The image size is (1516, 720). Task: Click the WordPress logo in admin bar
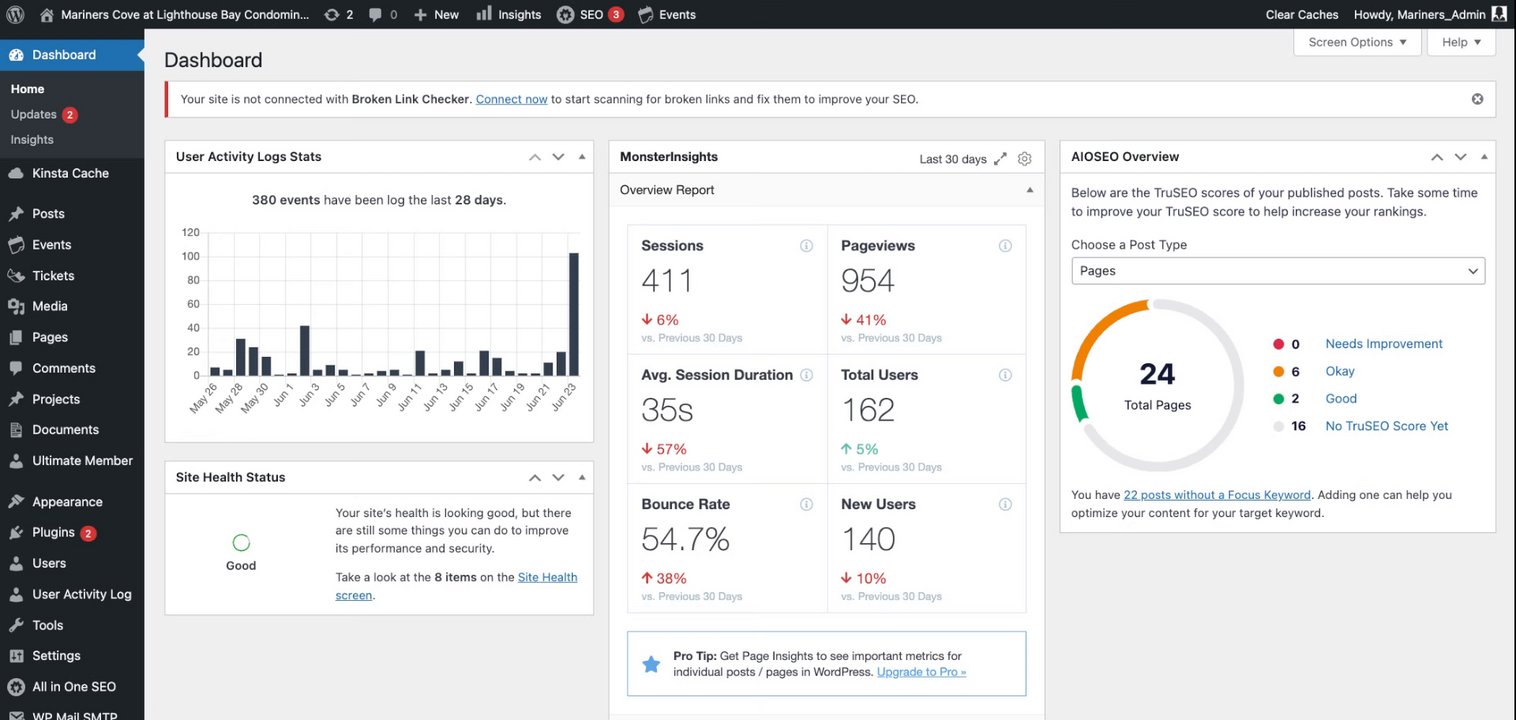coord(15,14)
